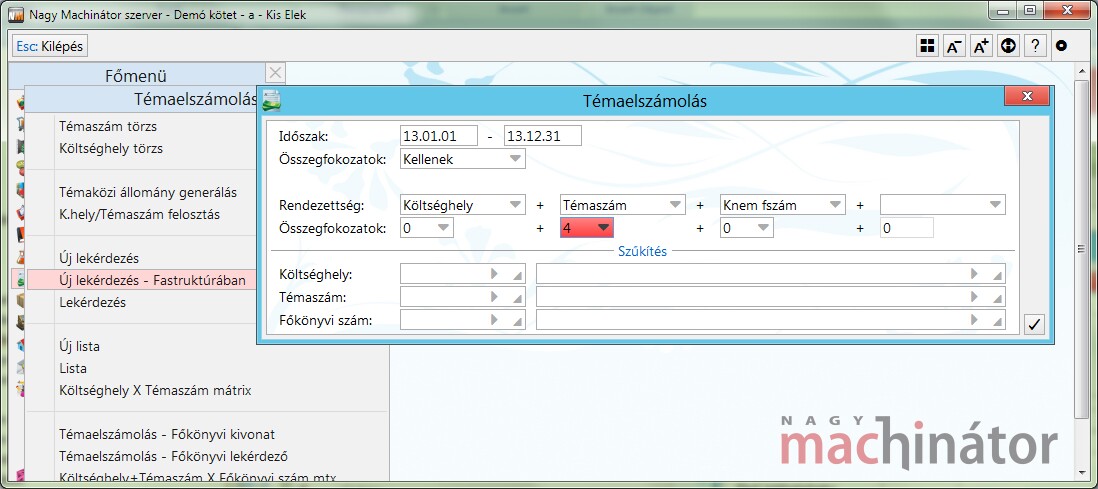1098x489 pixels.
Task: Open Költséghely törzs menu item
Action: [x=111, y=149]
